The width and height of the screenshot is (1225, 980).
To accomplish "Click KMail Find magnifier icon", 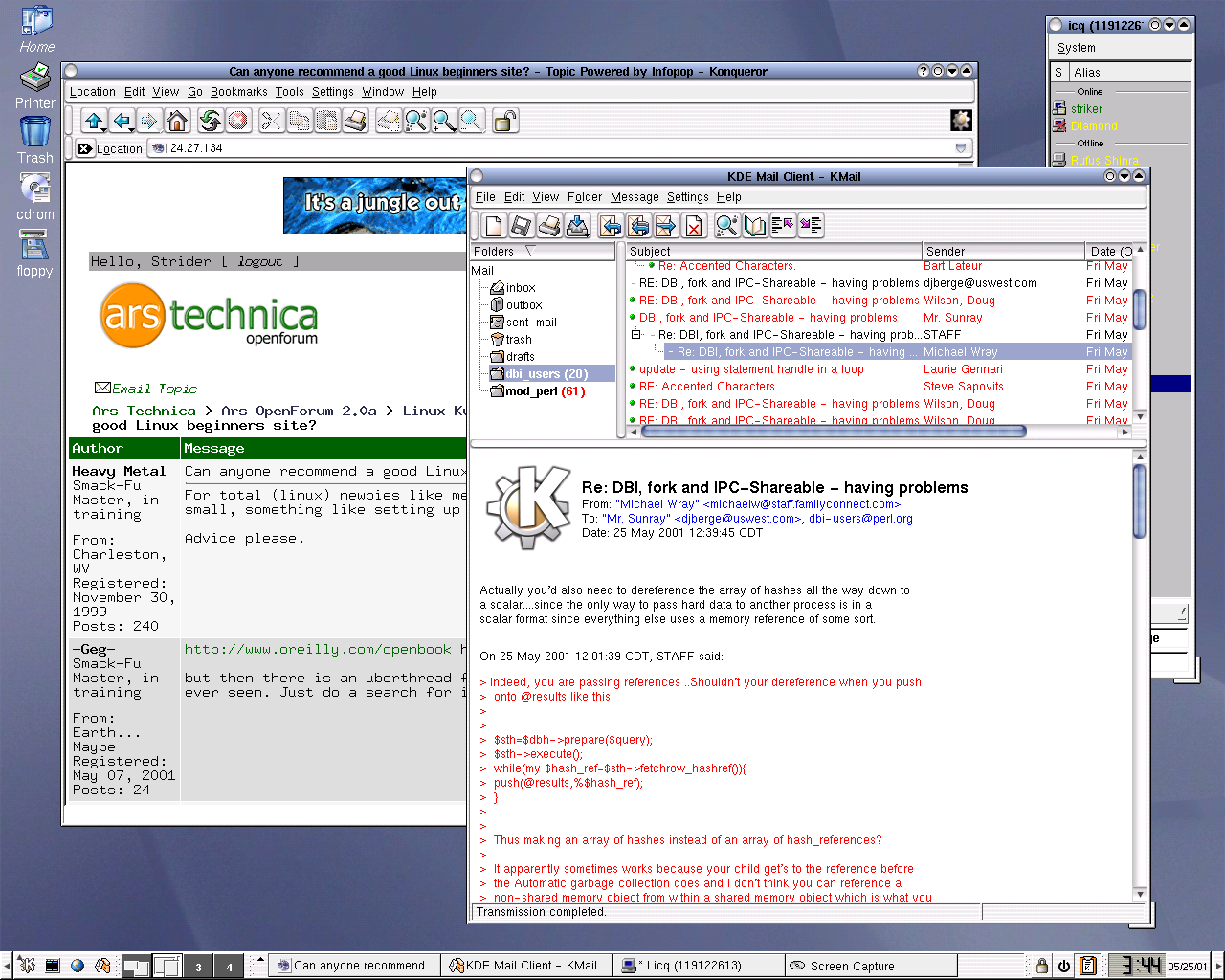I will (x=727, y=226).
